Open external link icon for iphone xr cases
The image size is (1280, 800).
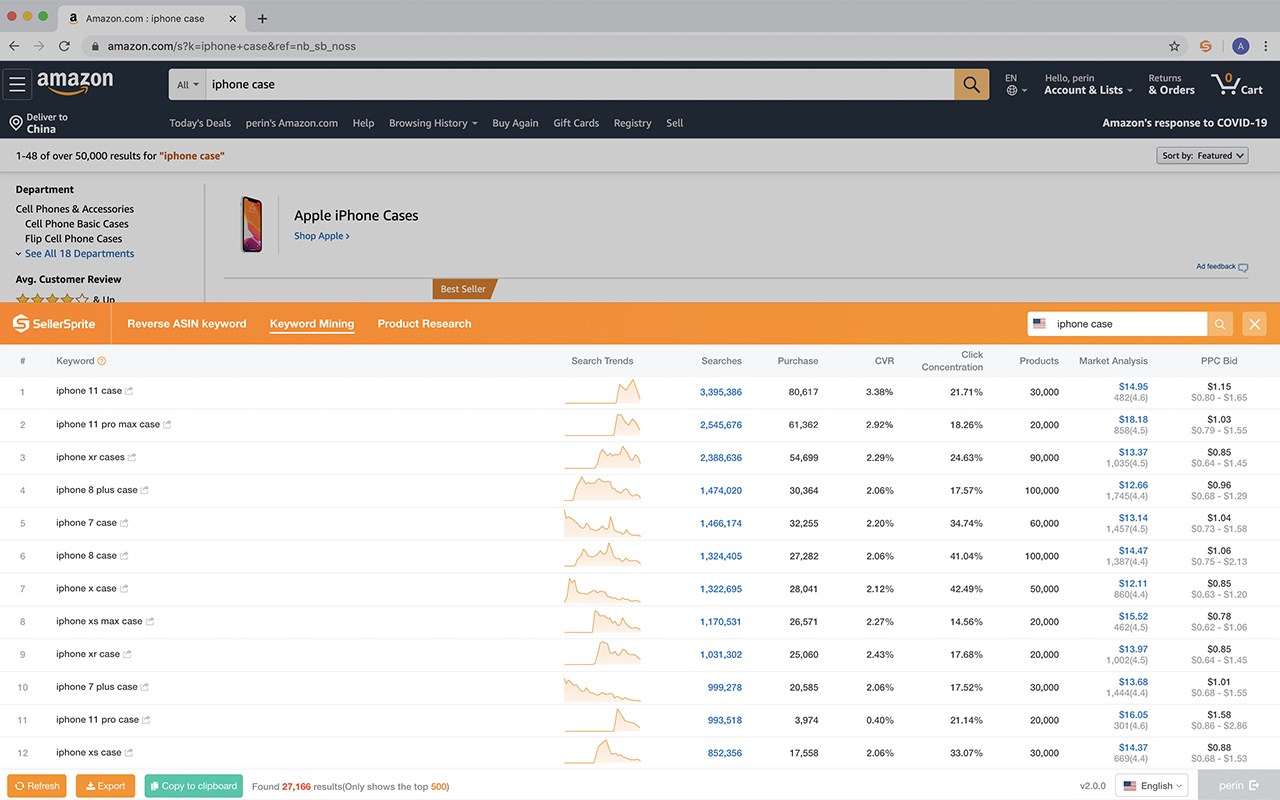pos(132,457)
